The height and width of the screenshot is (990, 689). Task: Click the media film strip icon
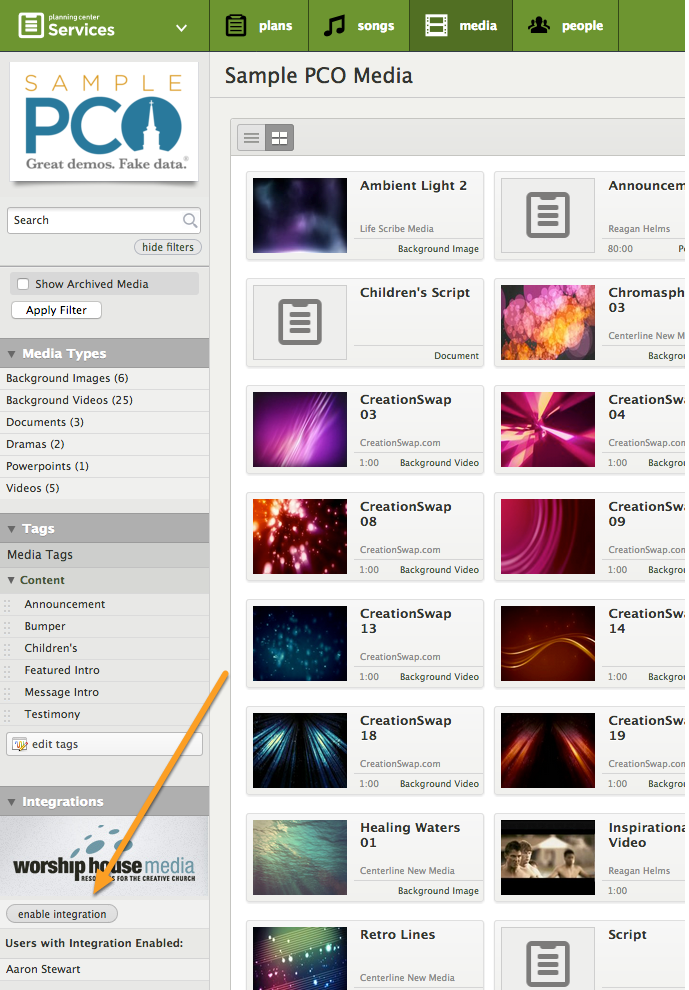pyautogui.click(x=436, y=26)
